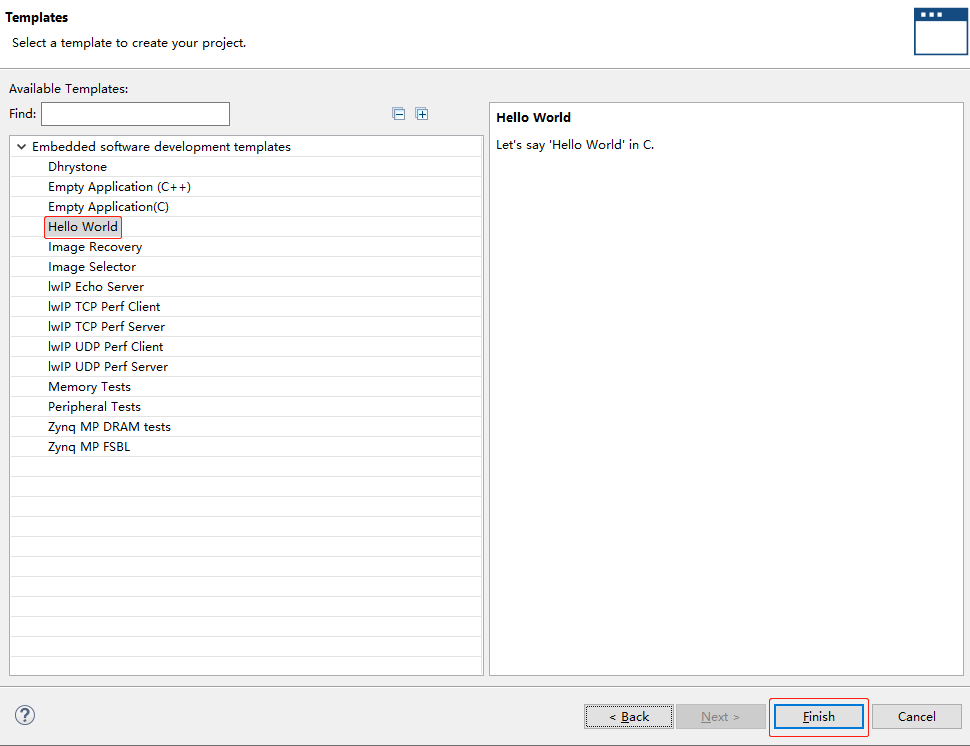The height and width of the screenshot is (746, 970).
Task: Select the Memory Tests template
Action: (90, 387)
